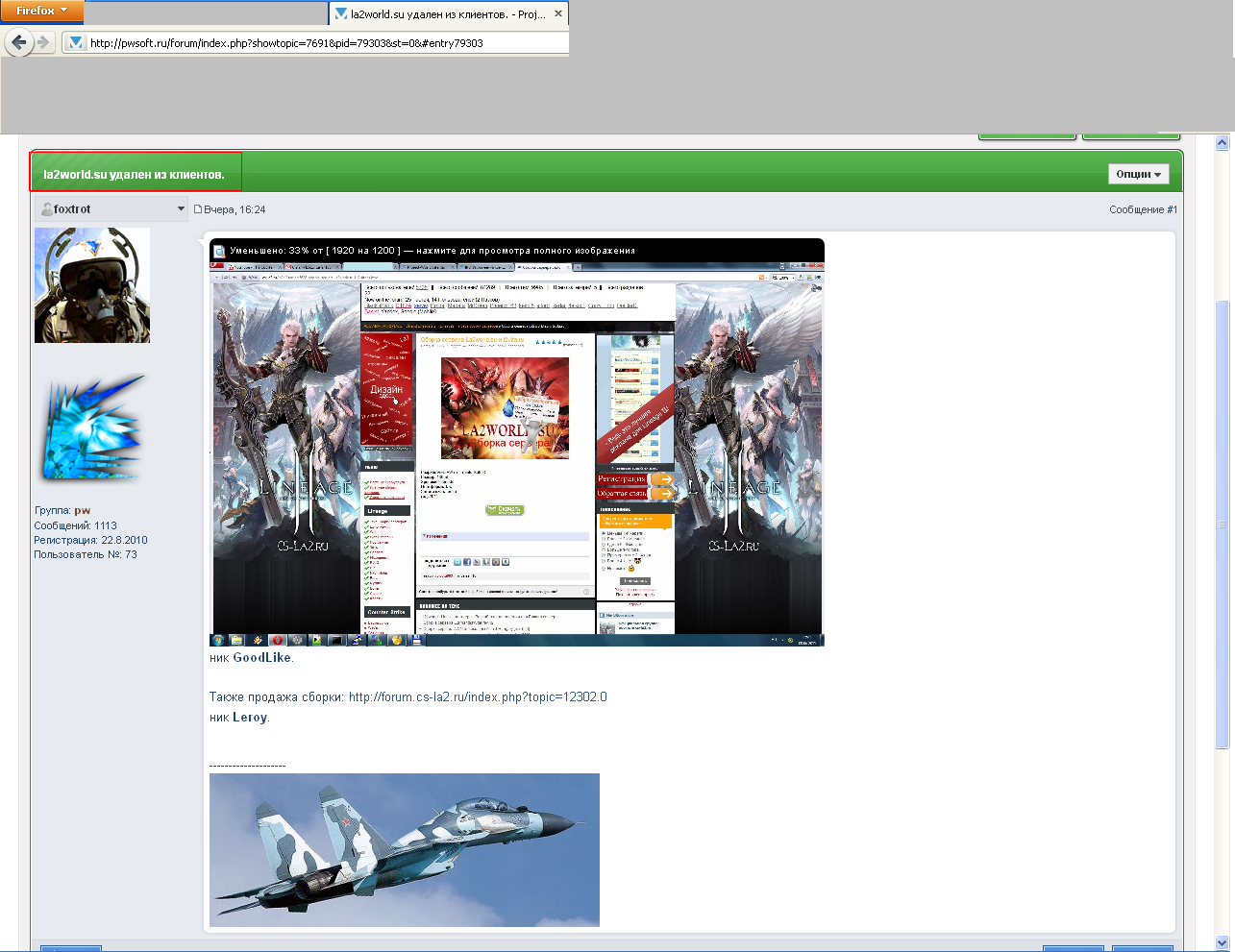The height and width of the screenshot is (952, 1235).
Task: Click the foxtrot username
Action: click(72, 209)
